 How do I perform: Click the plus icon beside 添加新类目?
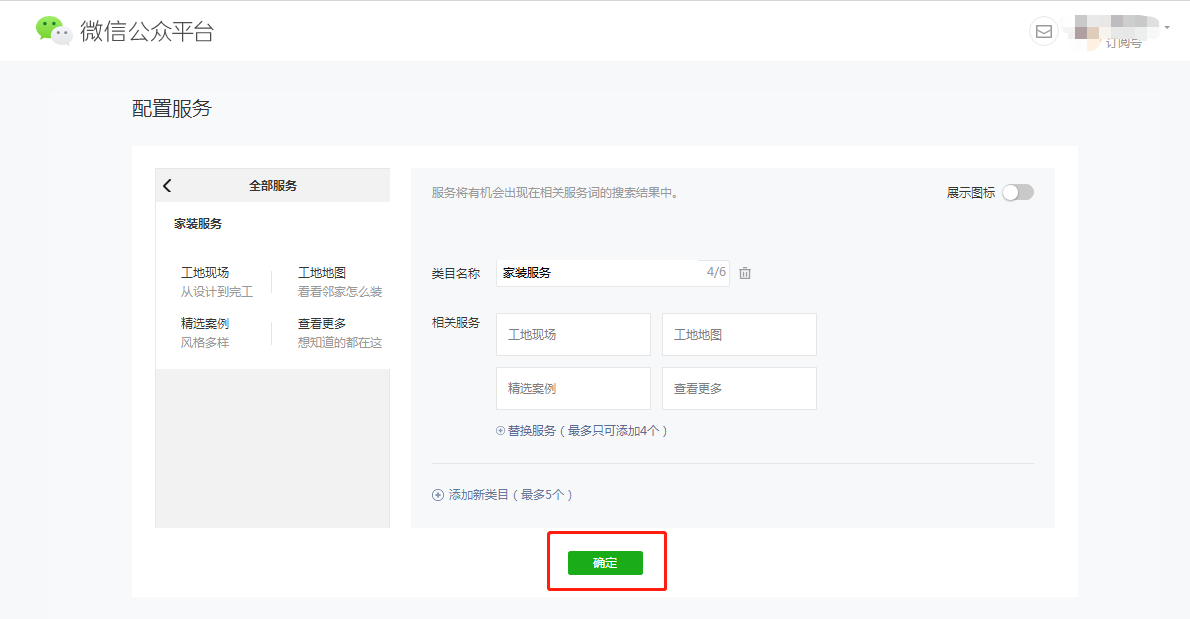(x=438, y=495)
